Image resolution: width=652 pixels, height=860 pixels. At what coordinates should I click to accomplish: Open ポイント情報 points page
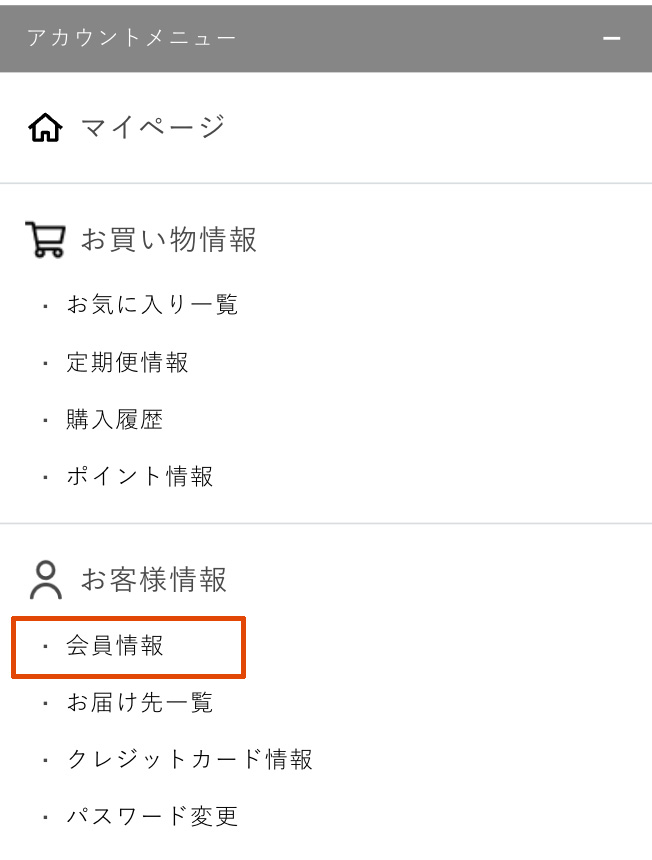coord(140,476)
